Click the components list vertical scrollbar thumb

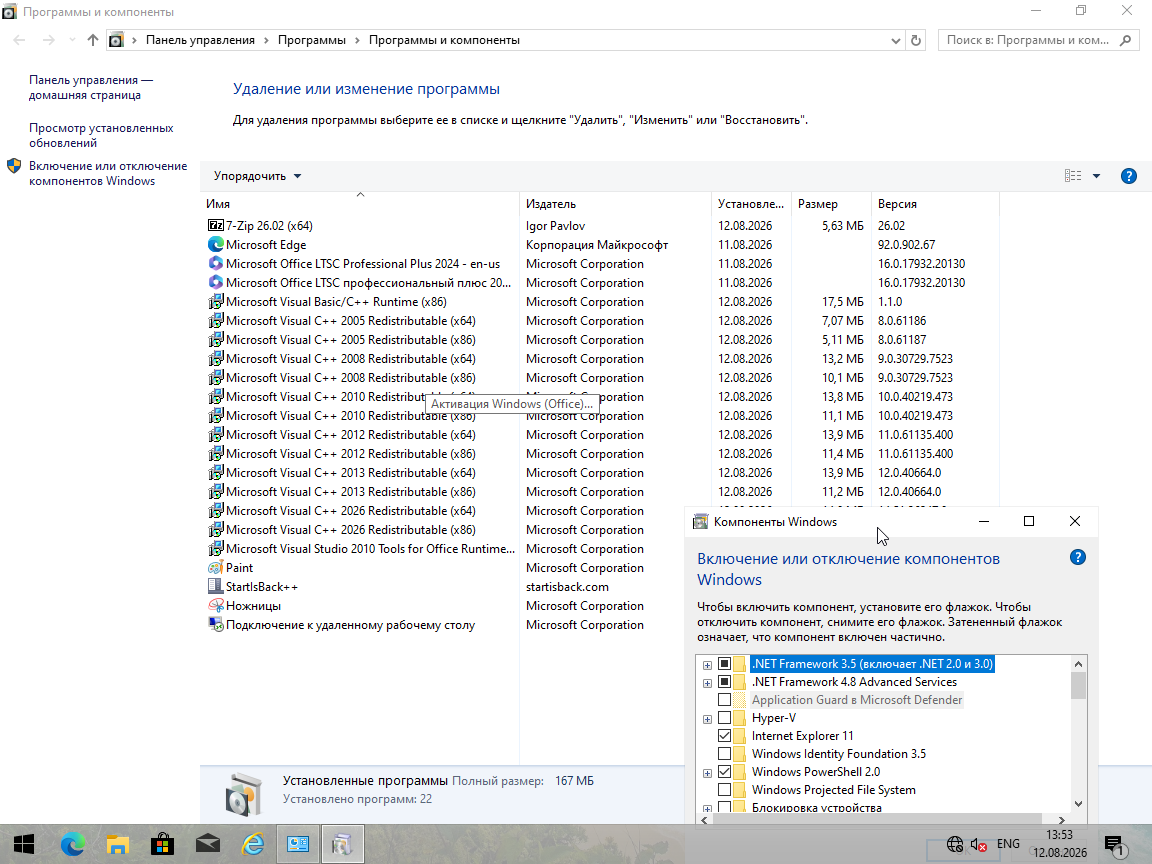[1078, 685]
